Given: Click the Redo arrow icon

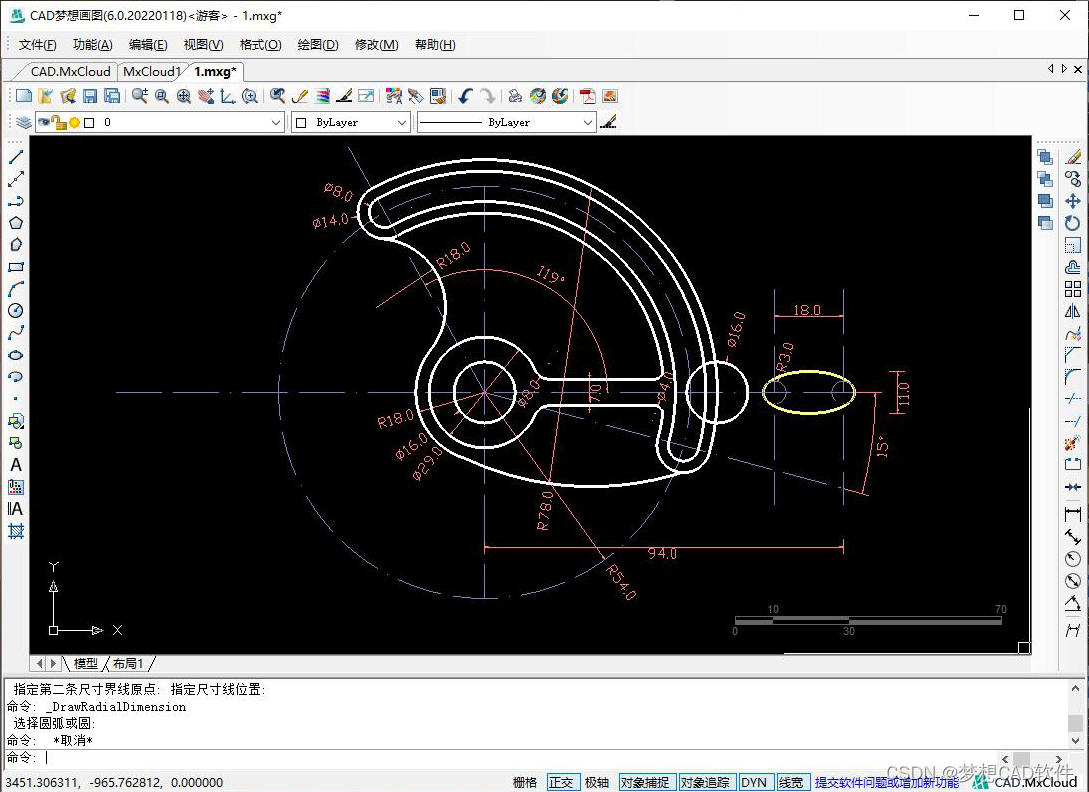Looking at the screenshot, I should 488,96.
